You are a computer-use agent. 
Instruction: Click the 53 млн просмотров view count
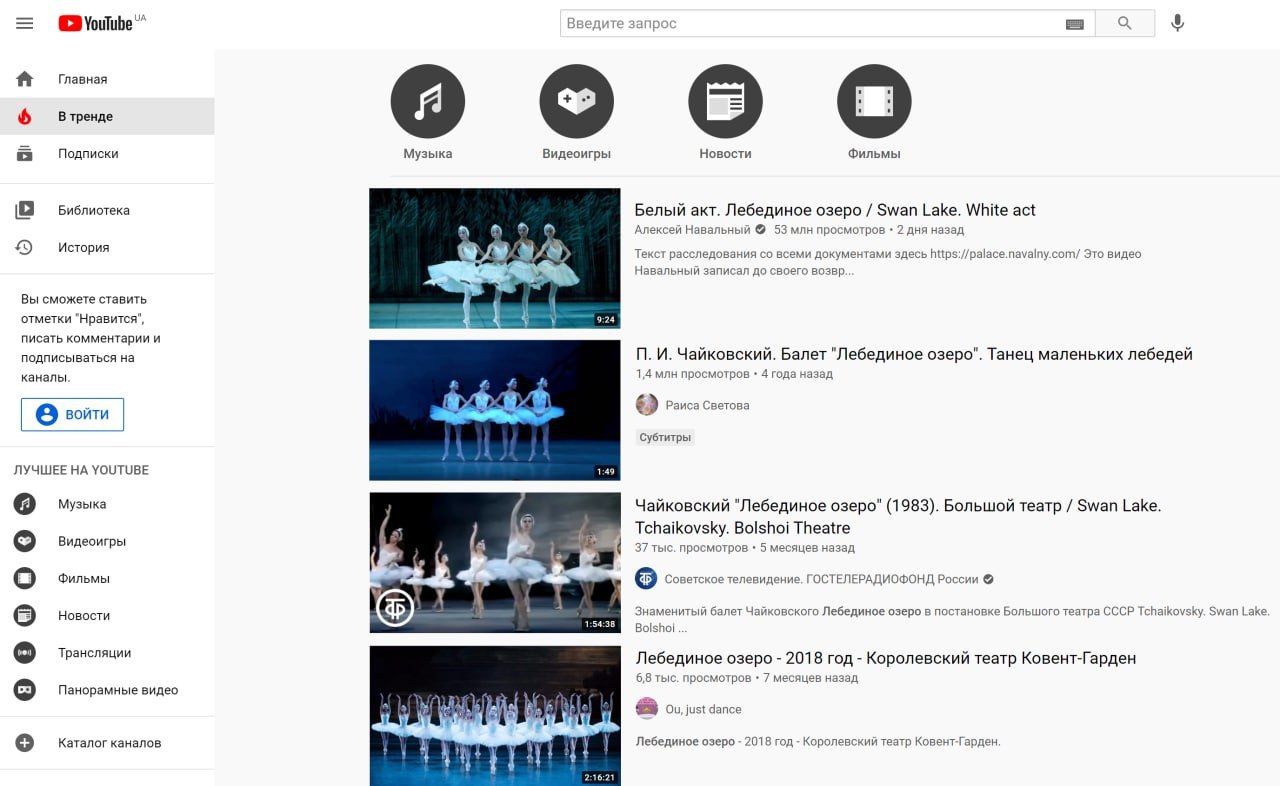(830, 230)
